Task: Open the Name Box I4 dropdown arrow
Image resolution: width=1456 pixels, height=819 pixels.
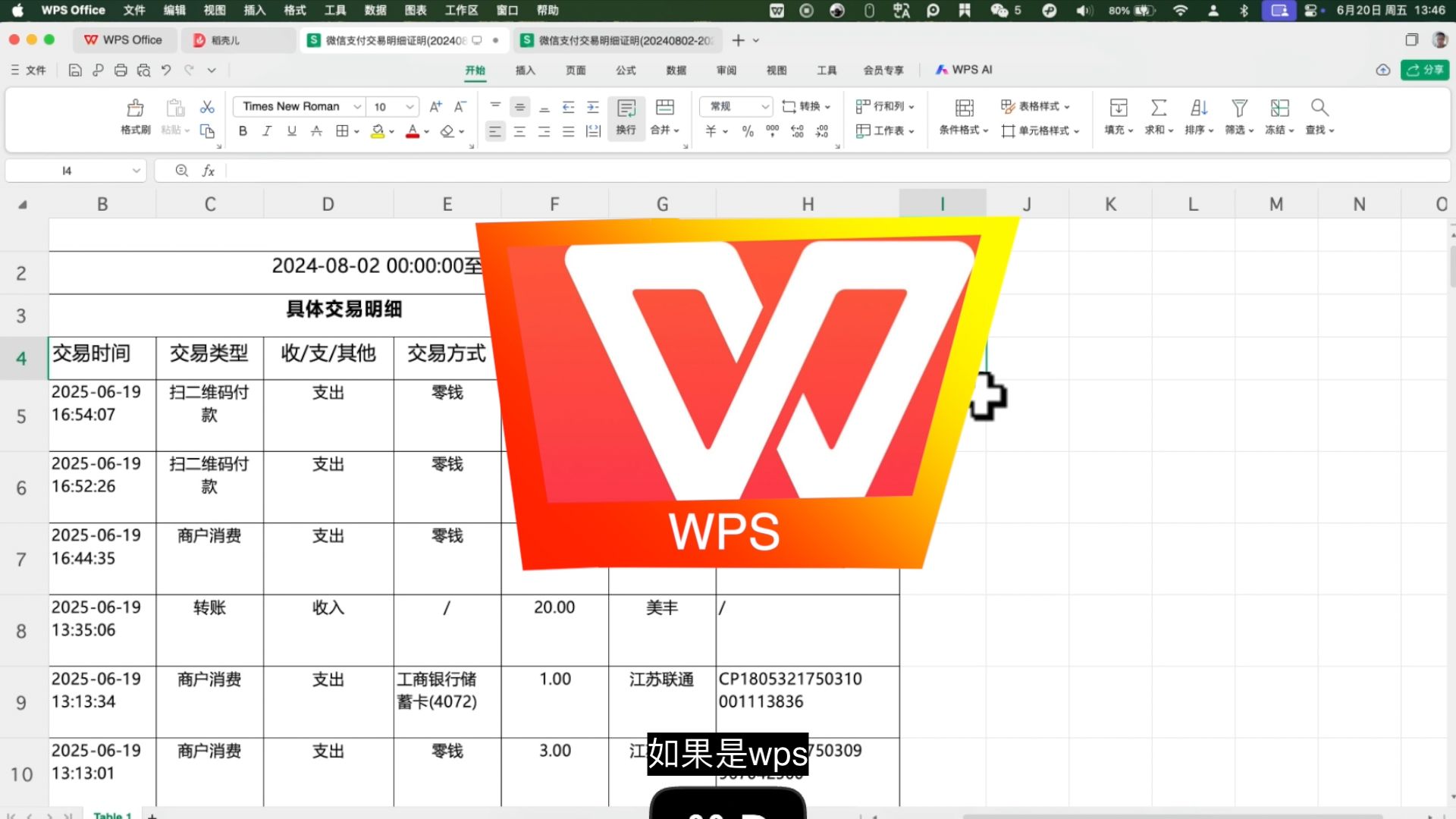Action: pos(136,171)
